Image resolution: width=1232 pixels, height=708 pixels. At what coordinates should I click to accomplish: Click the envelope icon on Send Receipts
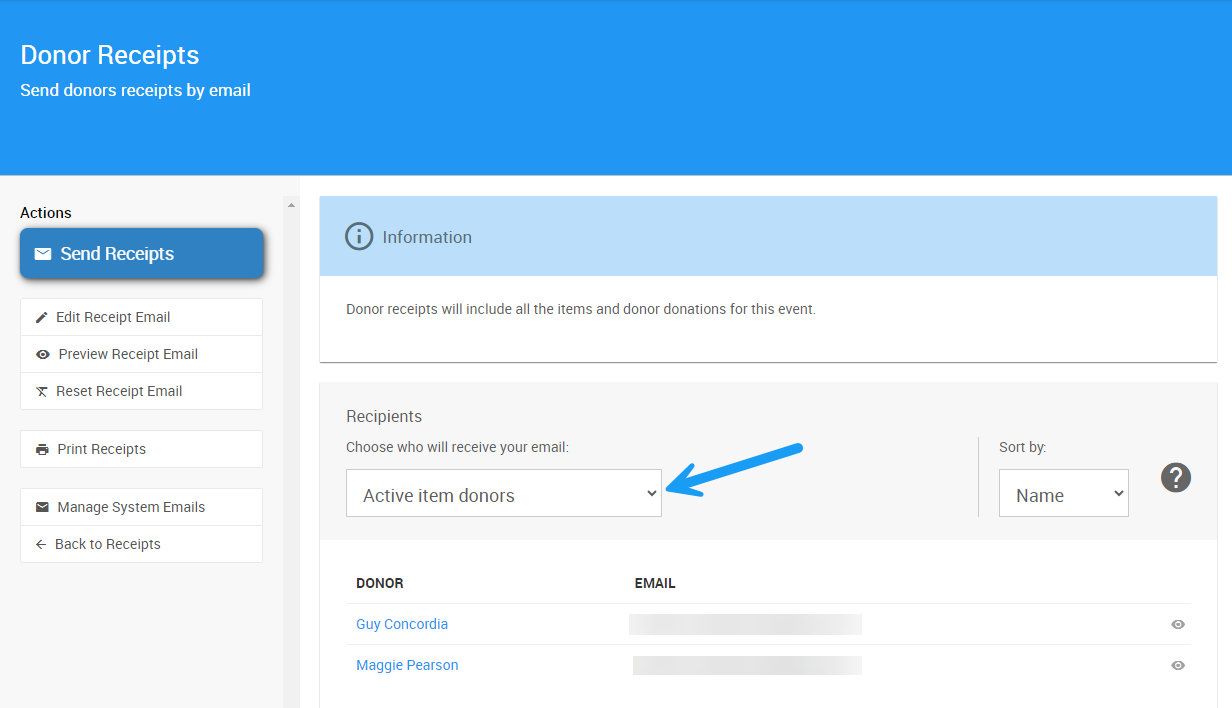[x=43, y=254]
